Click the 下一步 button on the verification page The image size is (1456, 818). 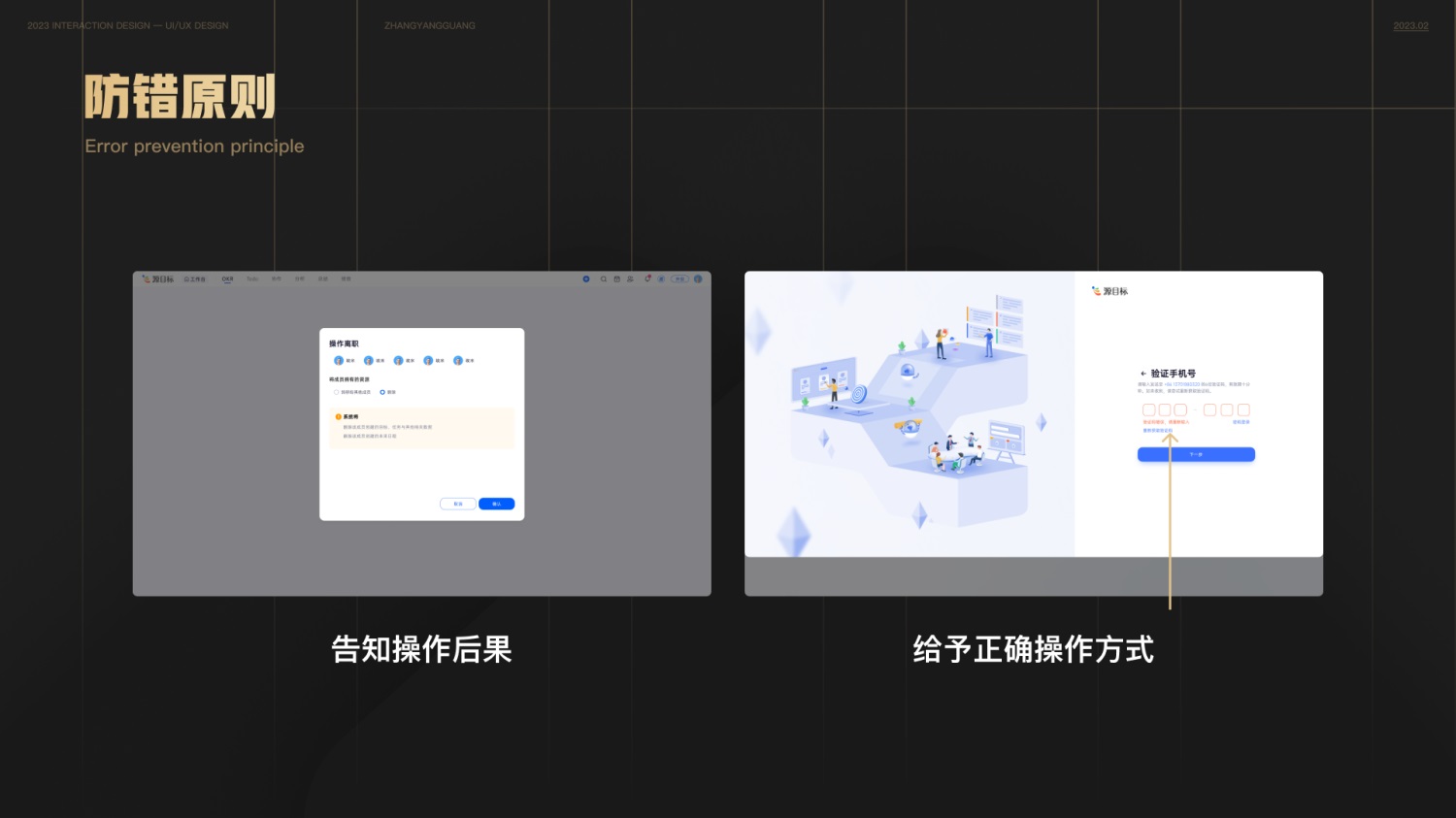point(1196,454)
